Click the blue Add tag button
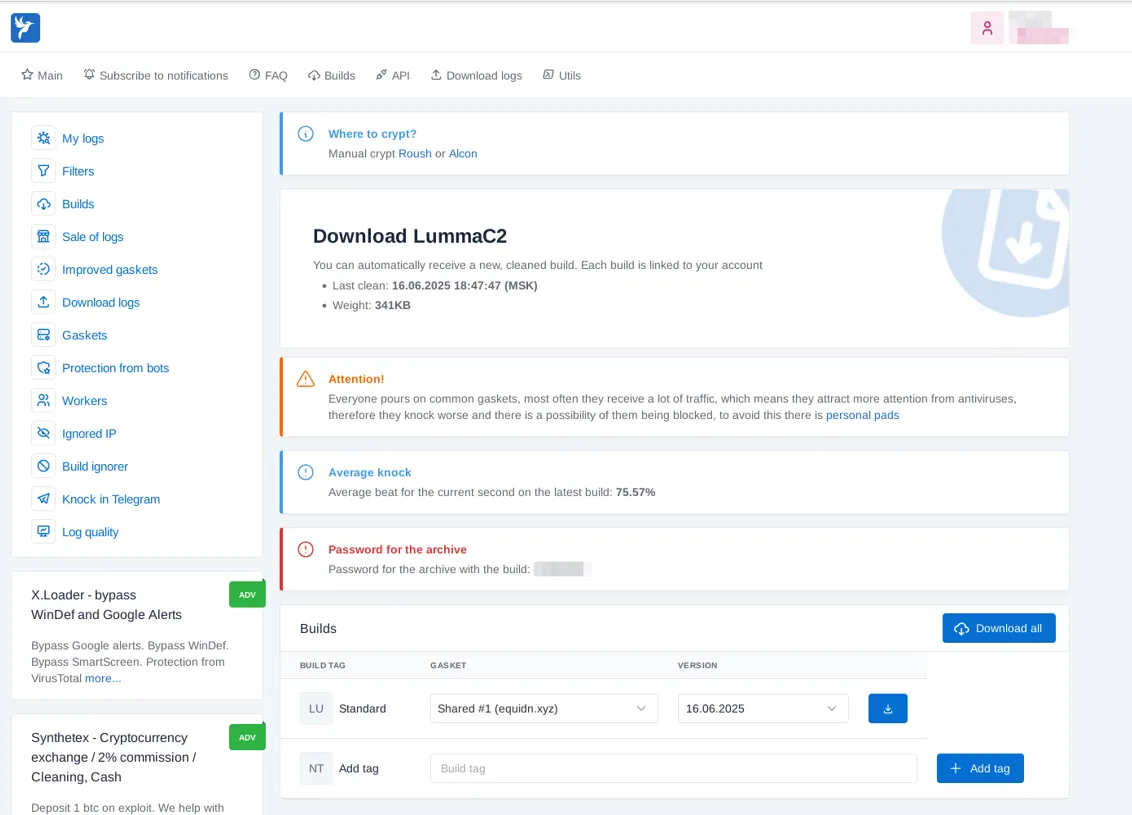This screenshot has height=815, width=1132. 980,768
